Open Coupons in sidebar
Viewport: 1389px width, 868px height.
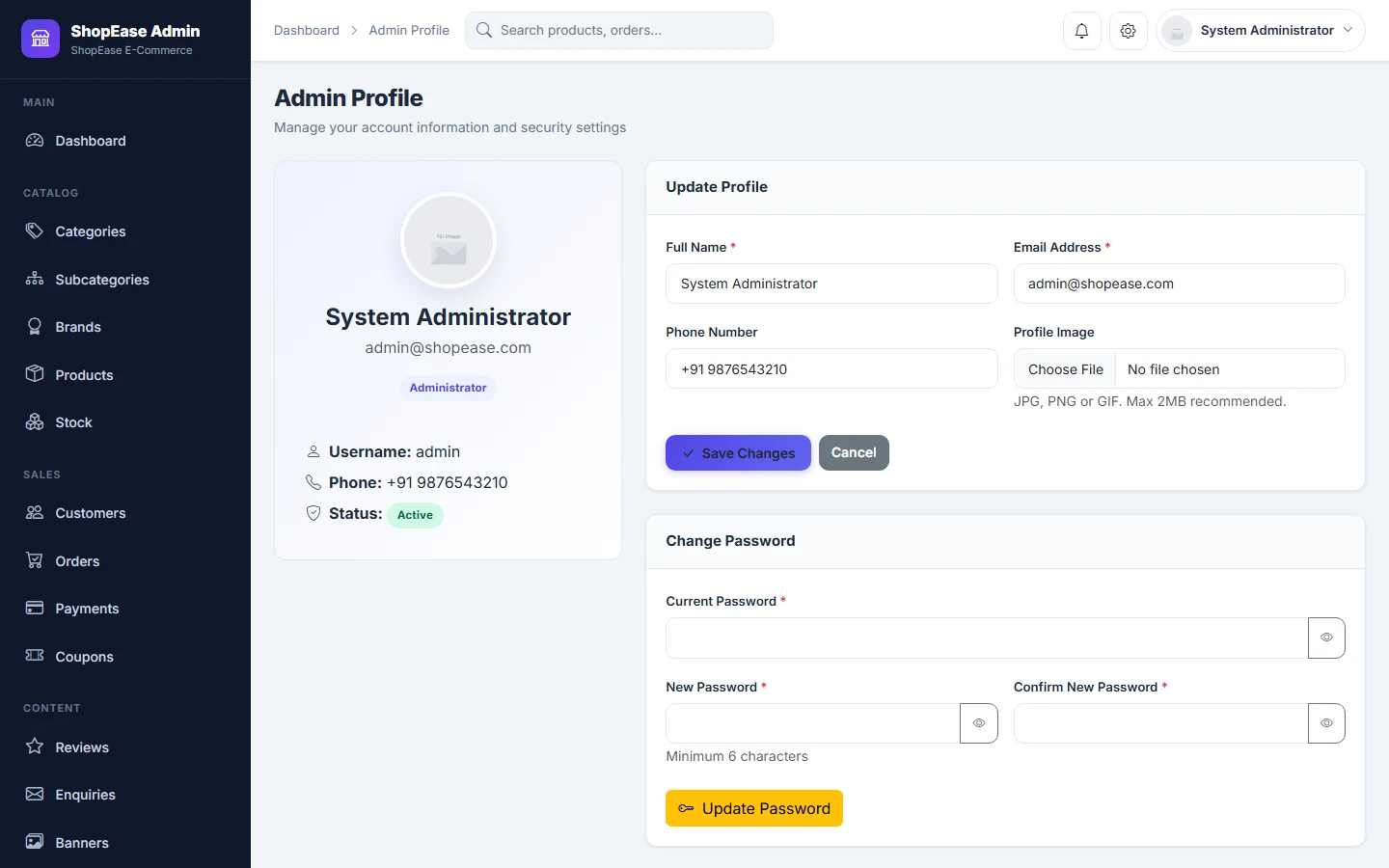pos(125,657)
